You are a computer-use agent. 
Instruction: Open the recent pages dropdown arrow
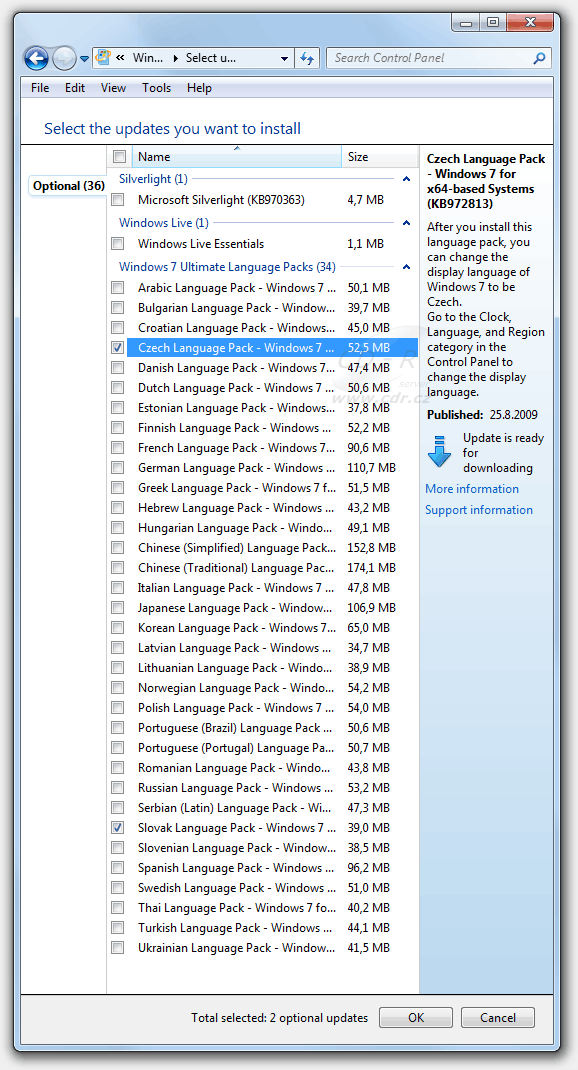pyautogui.click(x=85, y=59)
